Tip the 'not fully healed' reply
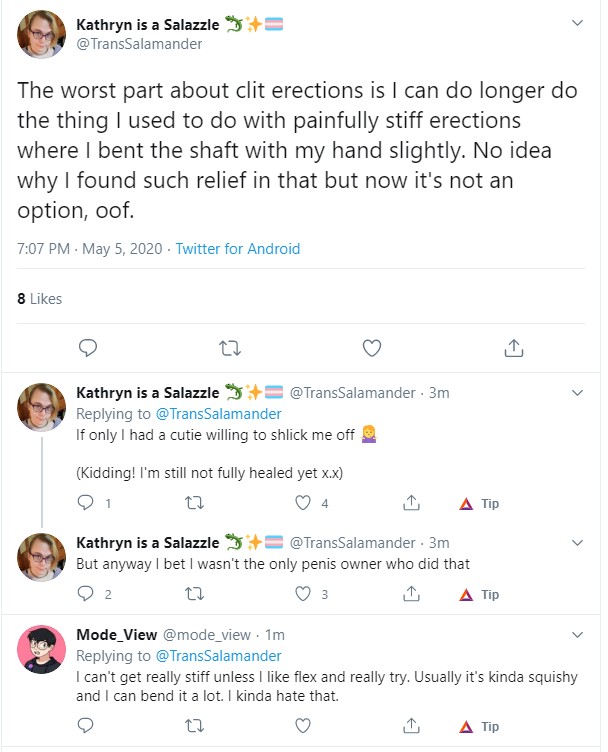The width and height of the screenshot is (608, 752). point(479,503)
